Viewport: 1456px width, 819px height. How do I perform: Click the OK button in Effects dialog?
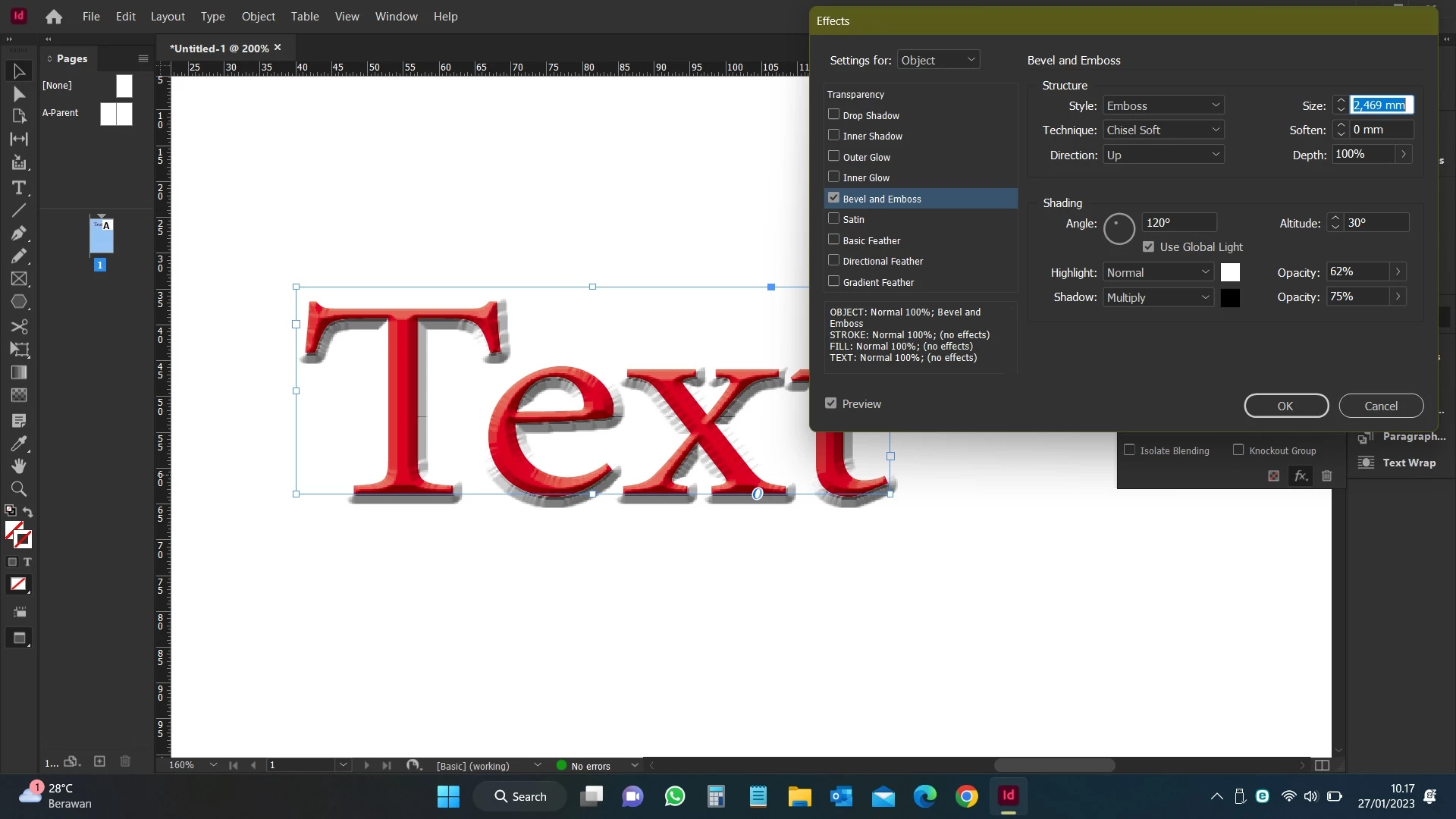click(x=1285, y=406)
